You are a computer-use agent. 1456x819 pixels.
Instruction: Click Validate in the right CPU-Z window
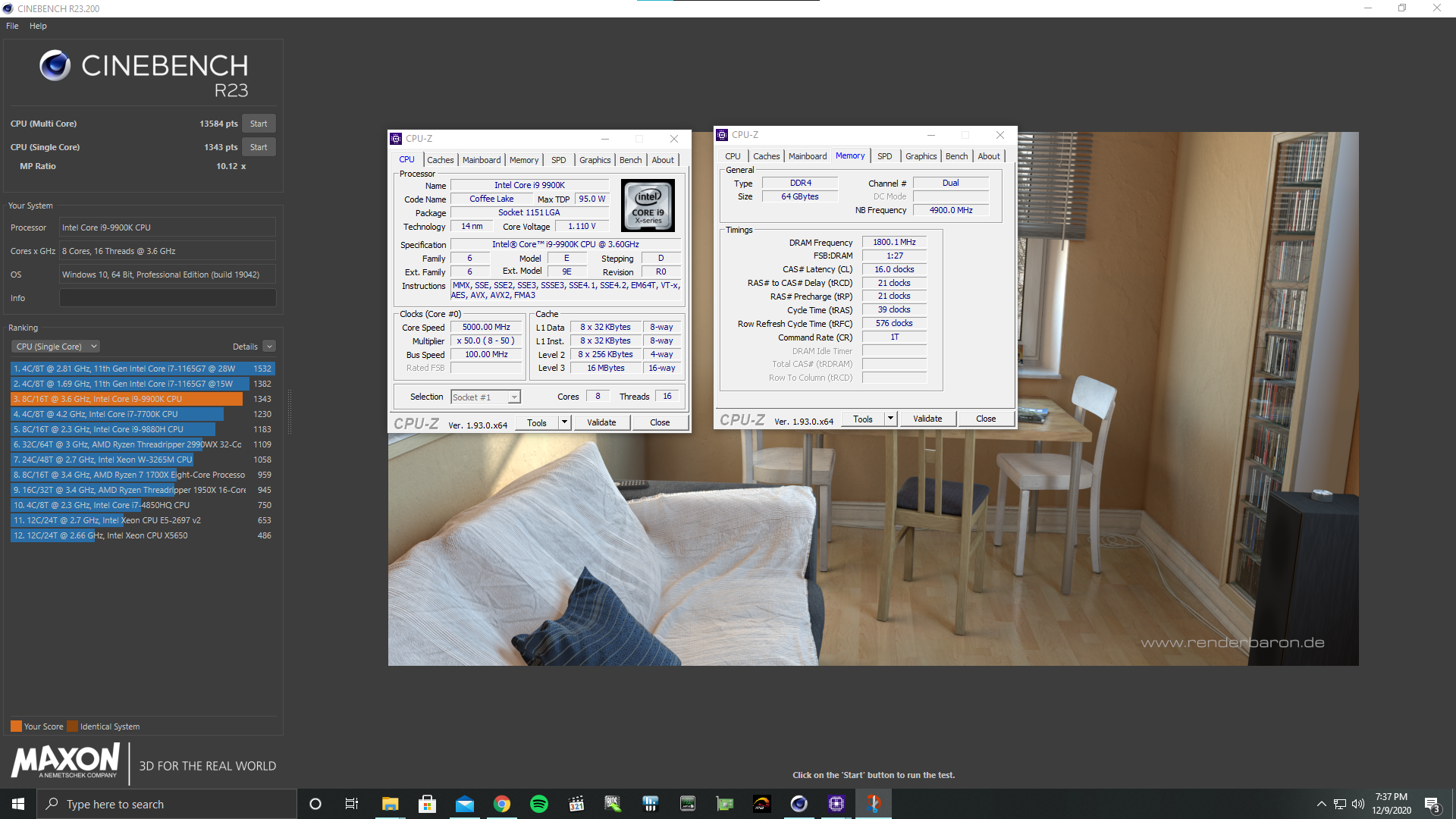coord(927,419)
